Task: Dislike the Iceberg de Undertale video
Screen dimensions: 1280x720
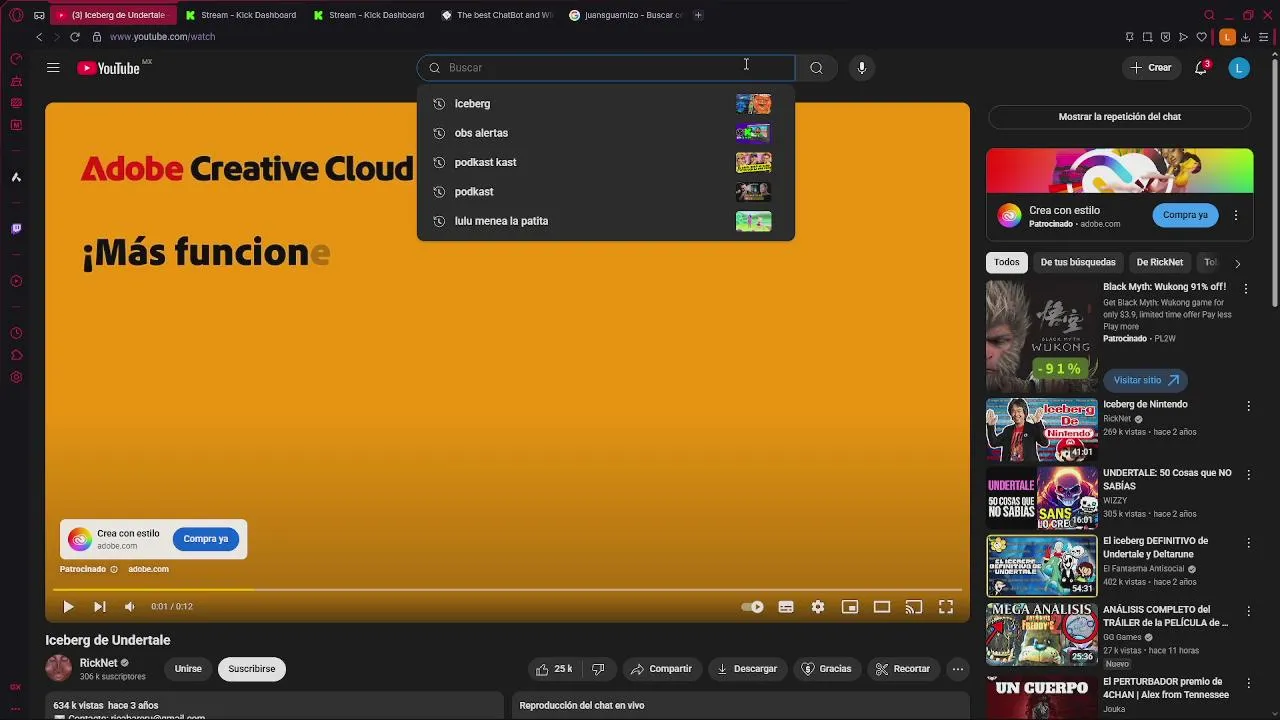Action: coord(598,669)
